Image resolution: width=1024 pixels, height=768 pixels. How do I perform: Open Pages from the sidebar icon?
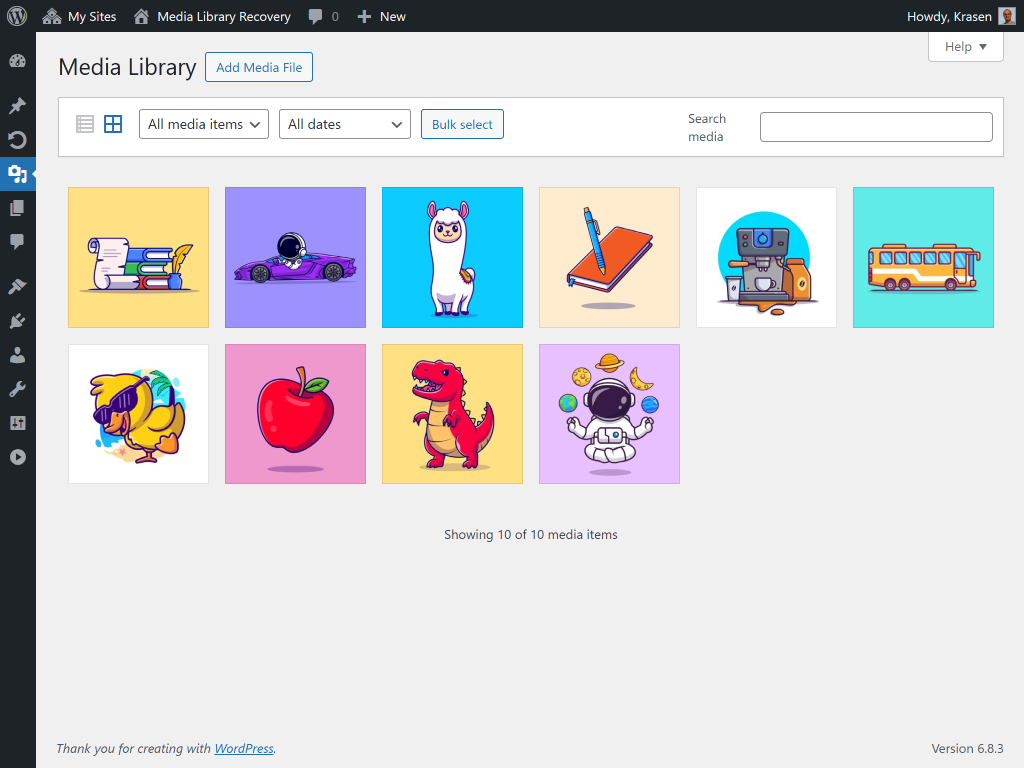coord(17,207)
